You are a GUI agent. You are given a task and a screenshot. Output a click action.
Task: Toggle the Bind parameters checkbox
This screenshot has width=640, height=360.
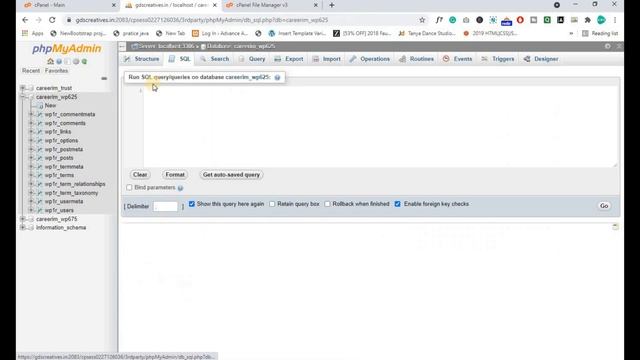pos(129,187)
